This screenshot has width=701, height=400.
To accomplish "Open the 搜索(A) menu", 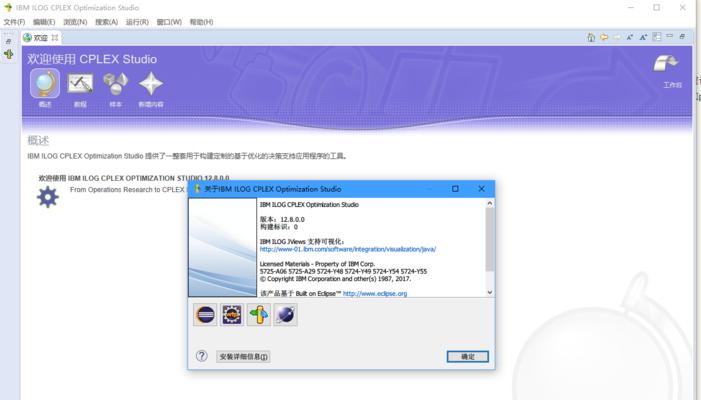I will tap(106, 22).
